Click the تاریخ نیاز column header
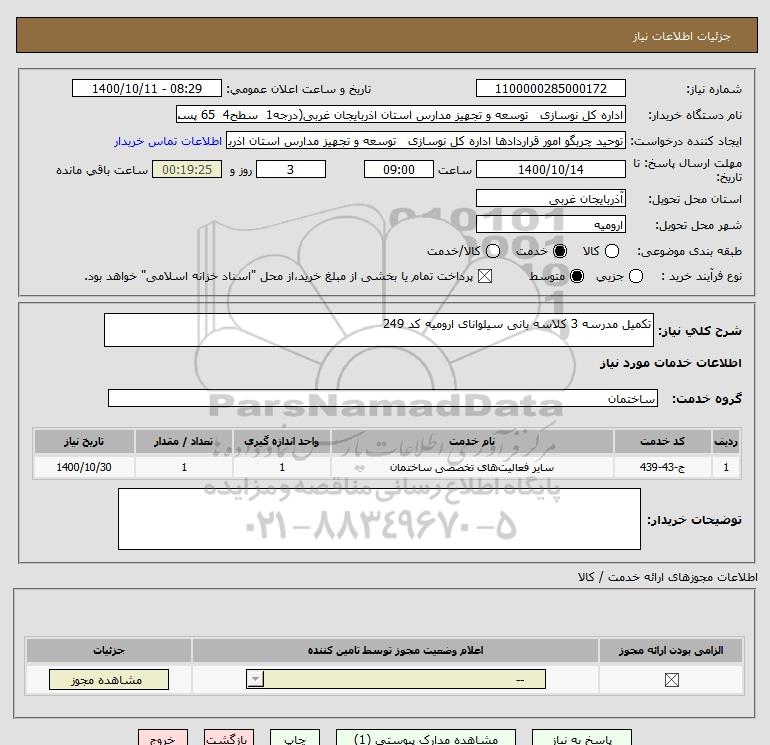 pos(84,441)
